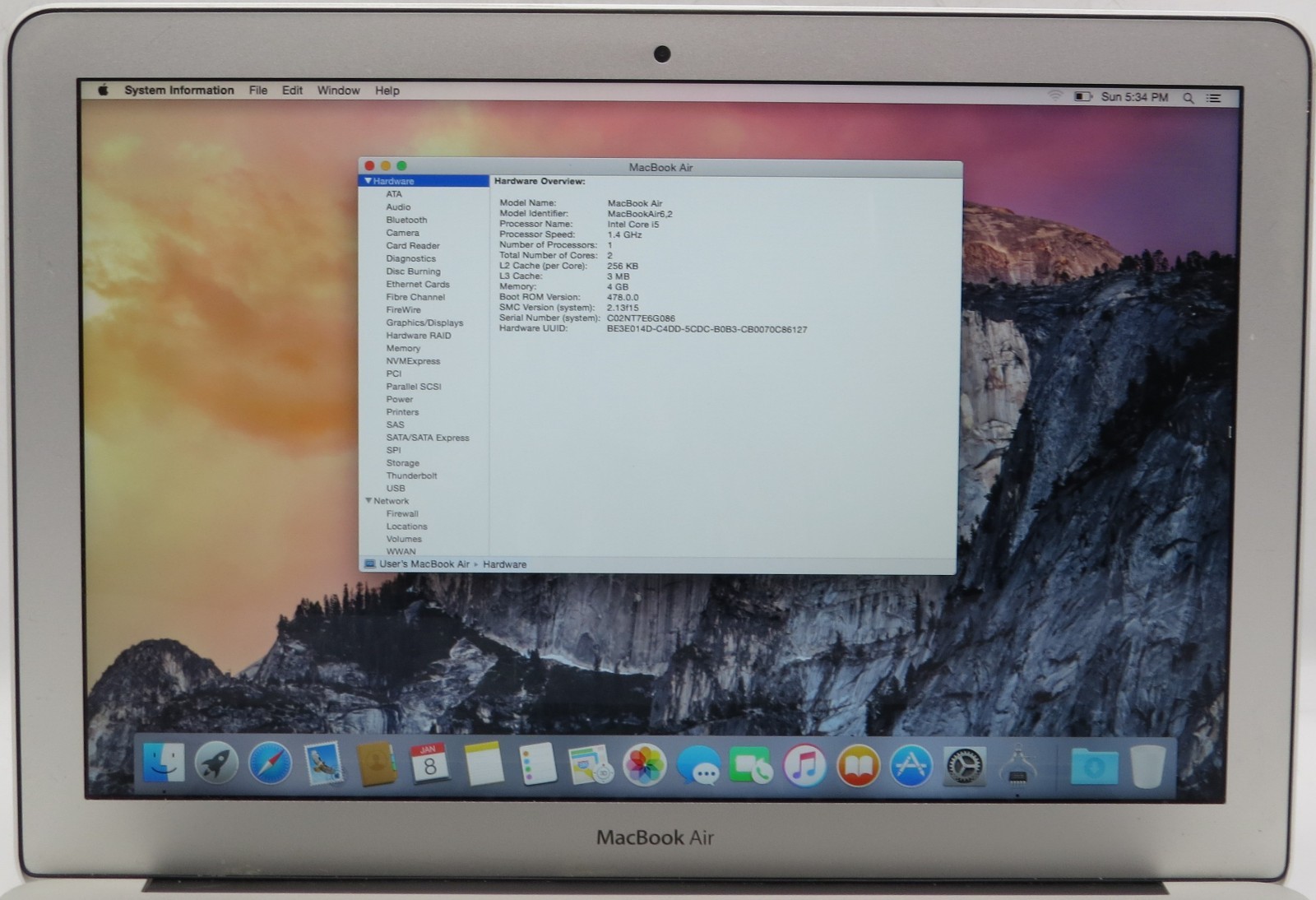Open Notes yellow pad in dock
This screenshot has height=900, width=1316.
(x=484, y=763)
